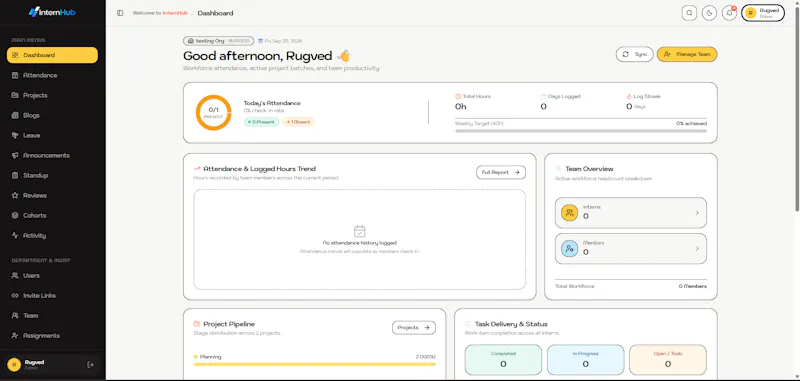Expand Interns card chevron

697,213
